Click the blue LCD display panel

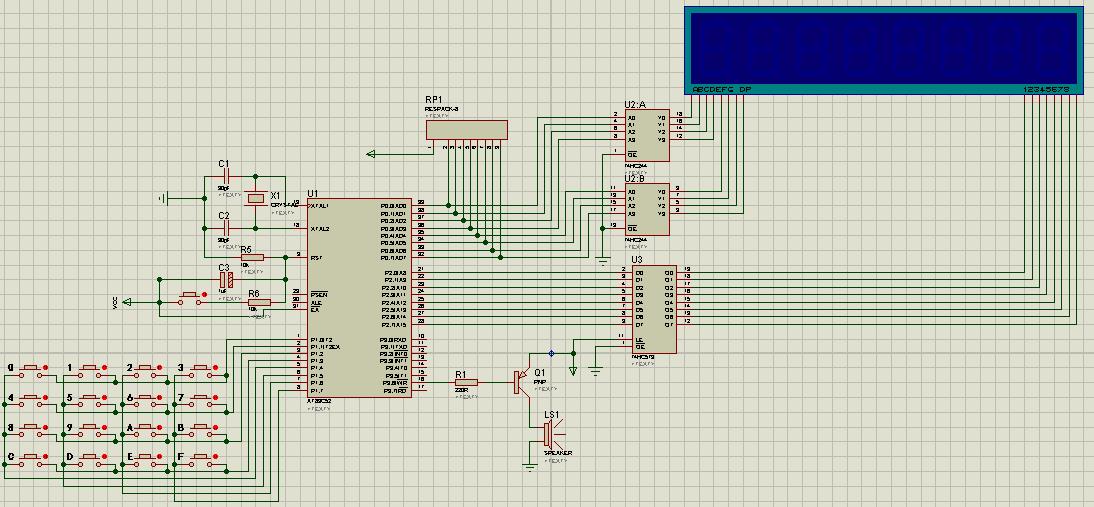pos(882,46)
